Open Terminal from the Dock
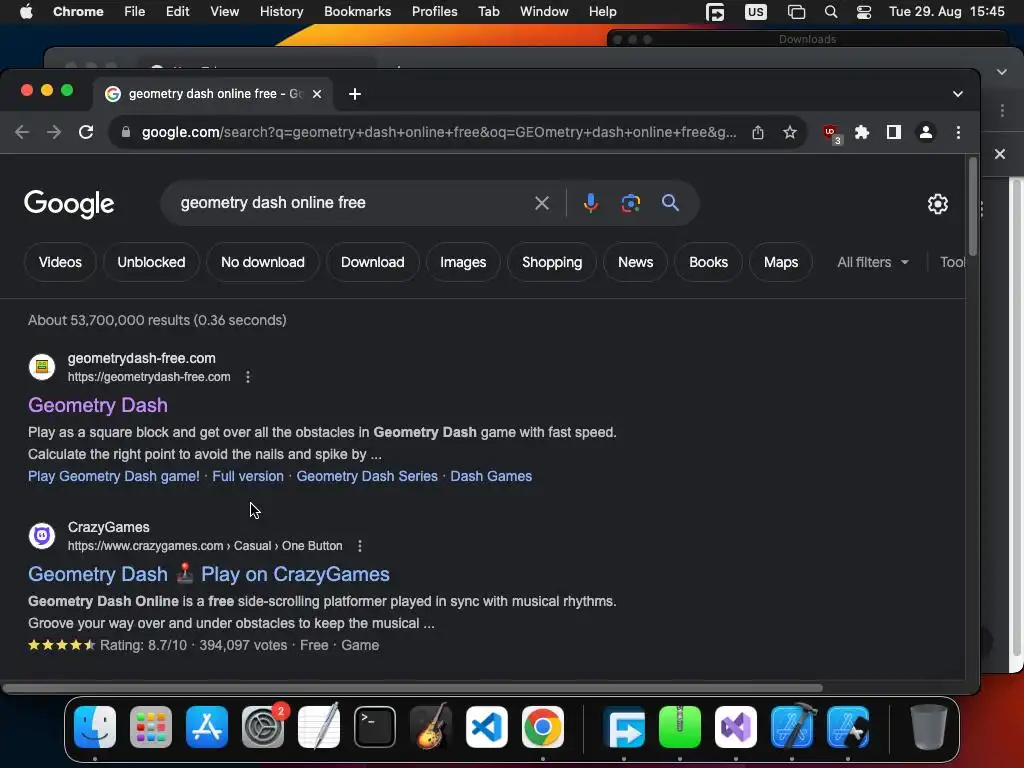The width and height of the screenshot is (1024, 768). click(x=375, y=727)
